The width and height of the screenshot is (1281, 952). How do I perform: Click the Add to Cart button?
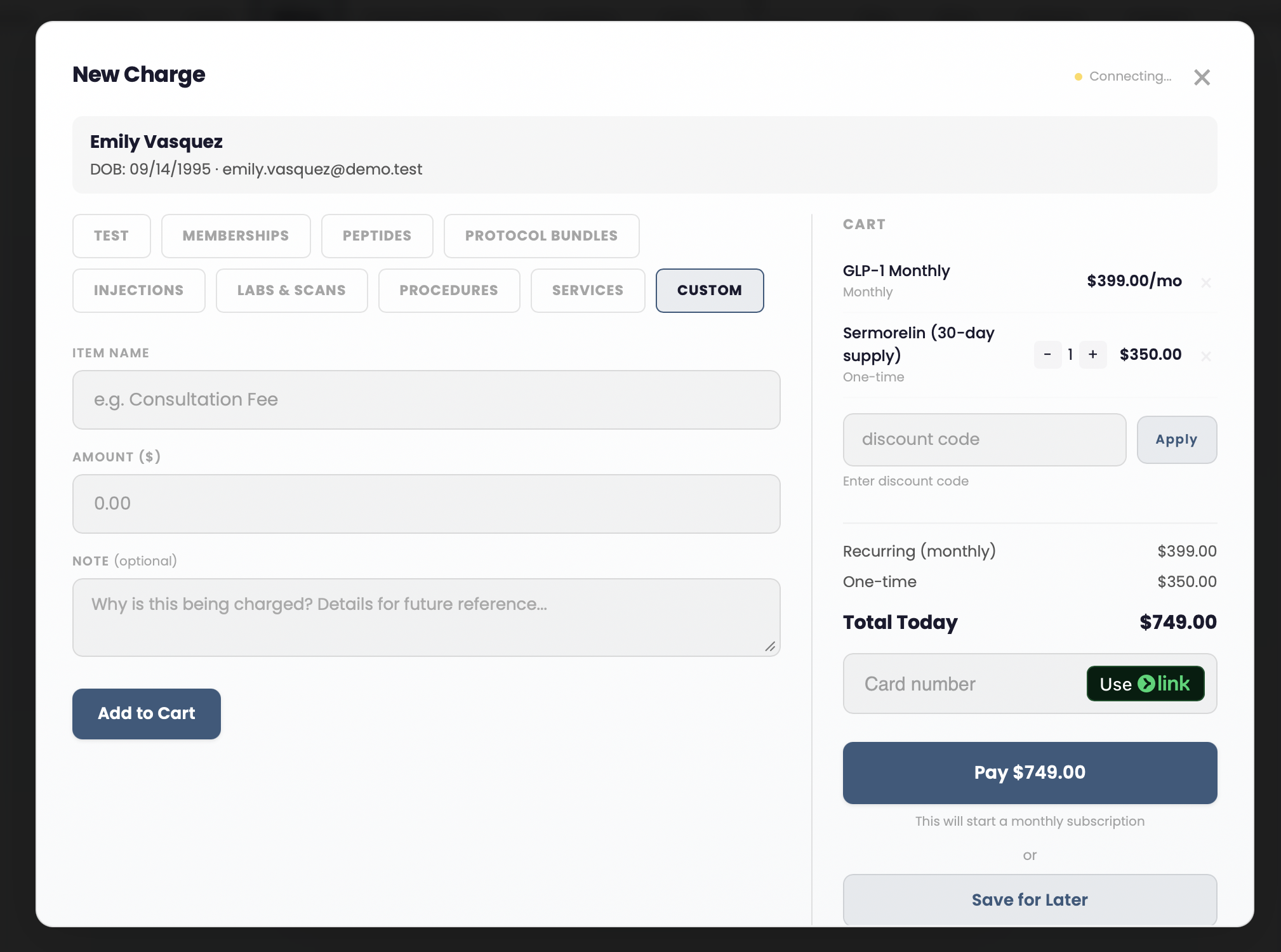146,713
